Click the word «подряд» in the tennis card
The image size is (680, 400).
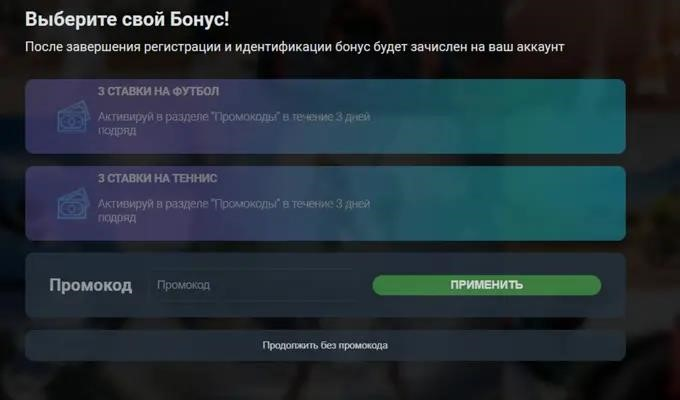pyautogui.click(x=117, y=217)
